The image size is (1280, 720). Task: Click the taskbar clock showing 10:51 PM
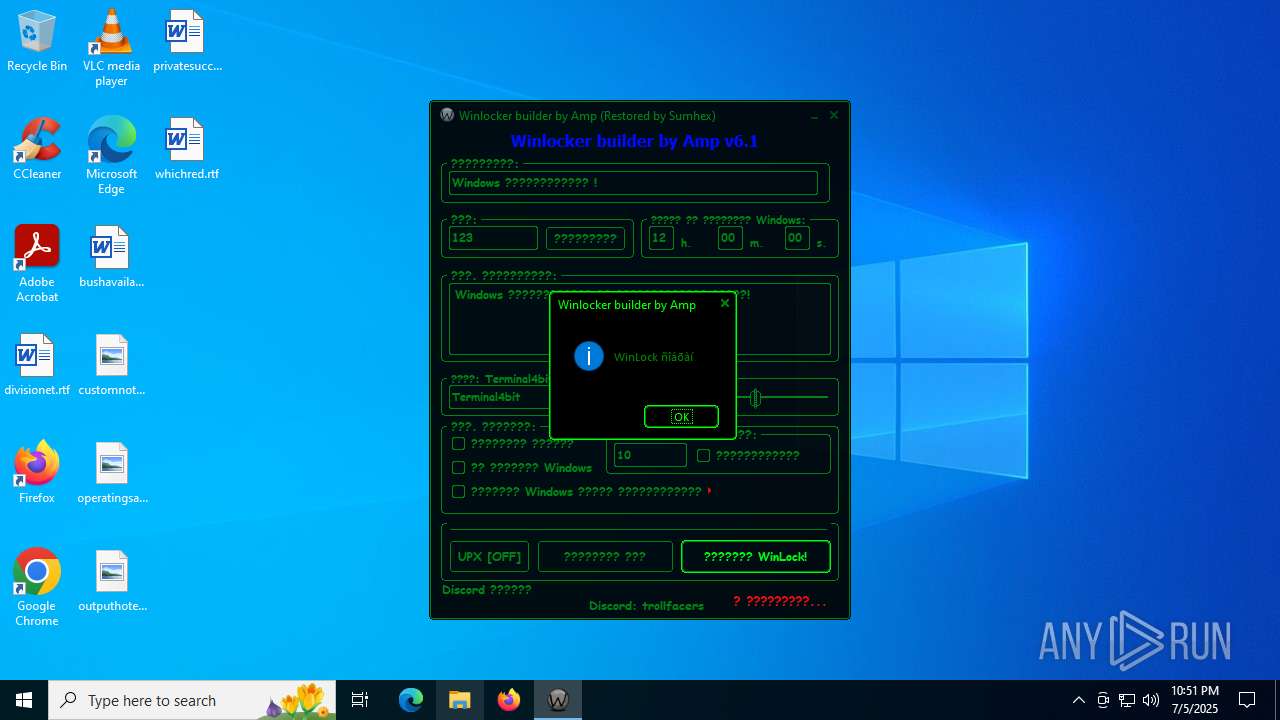pos(1195,700)
